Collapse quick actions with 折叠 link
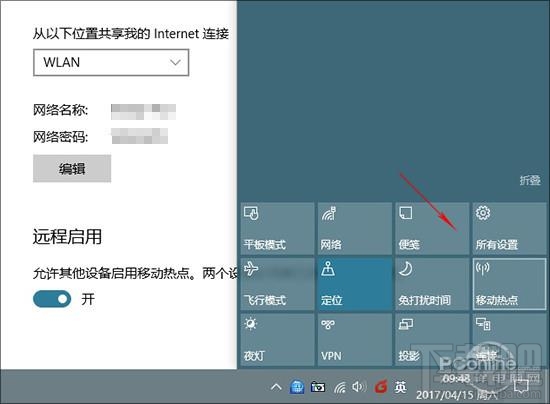 point(530,180)
